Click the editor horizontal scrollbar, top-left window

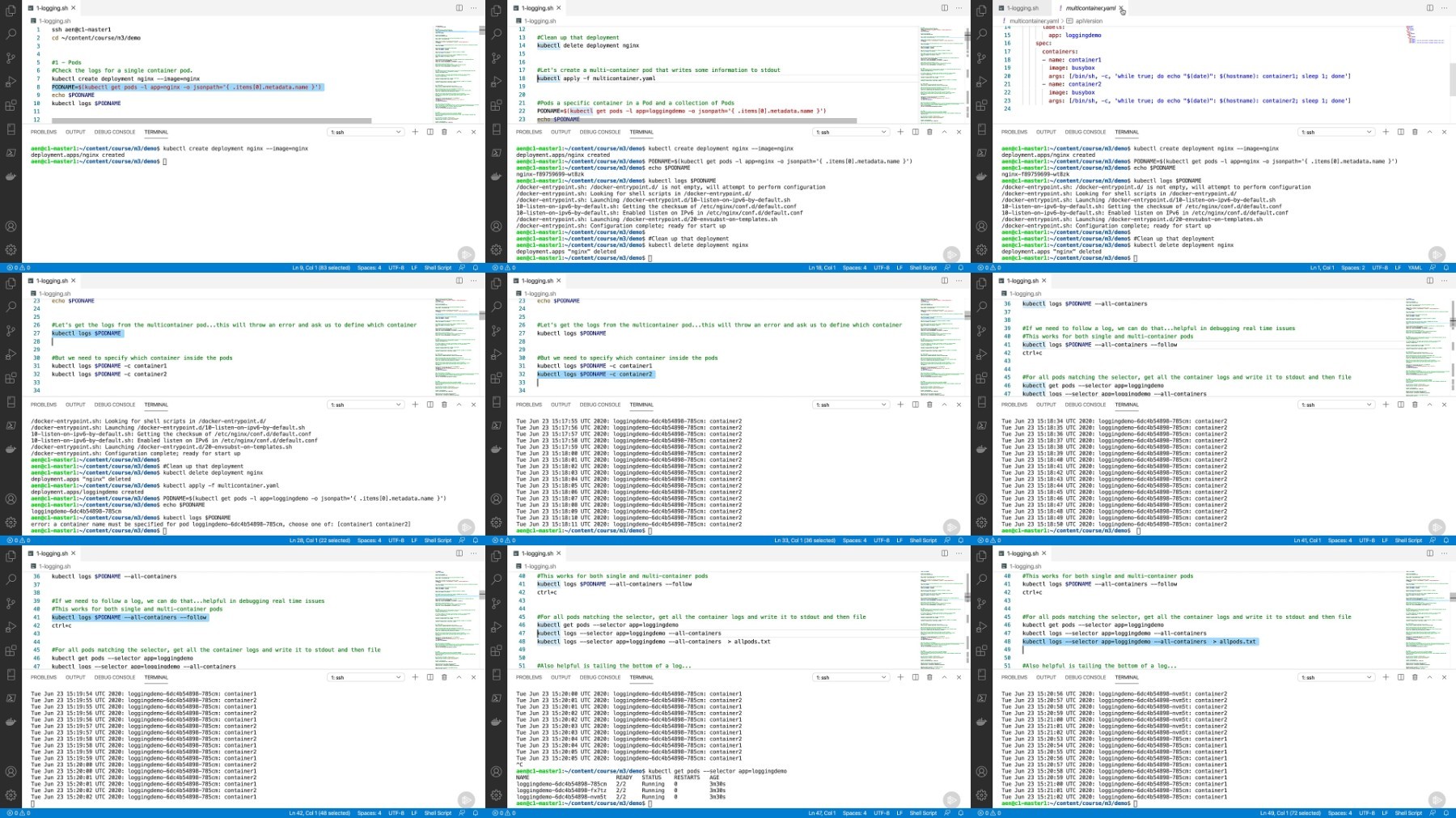[210, 121]
